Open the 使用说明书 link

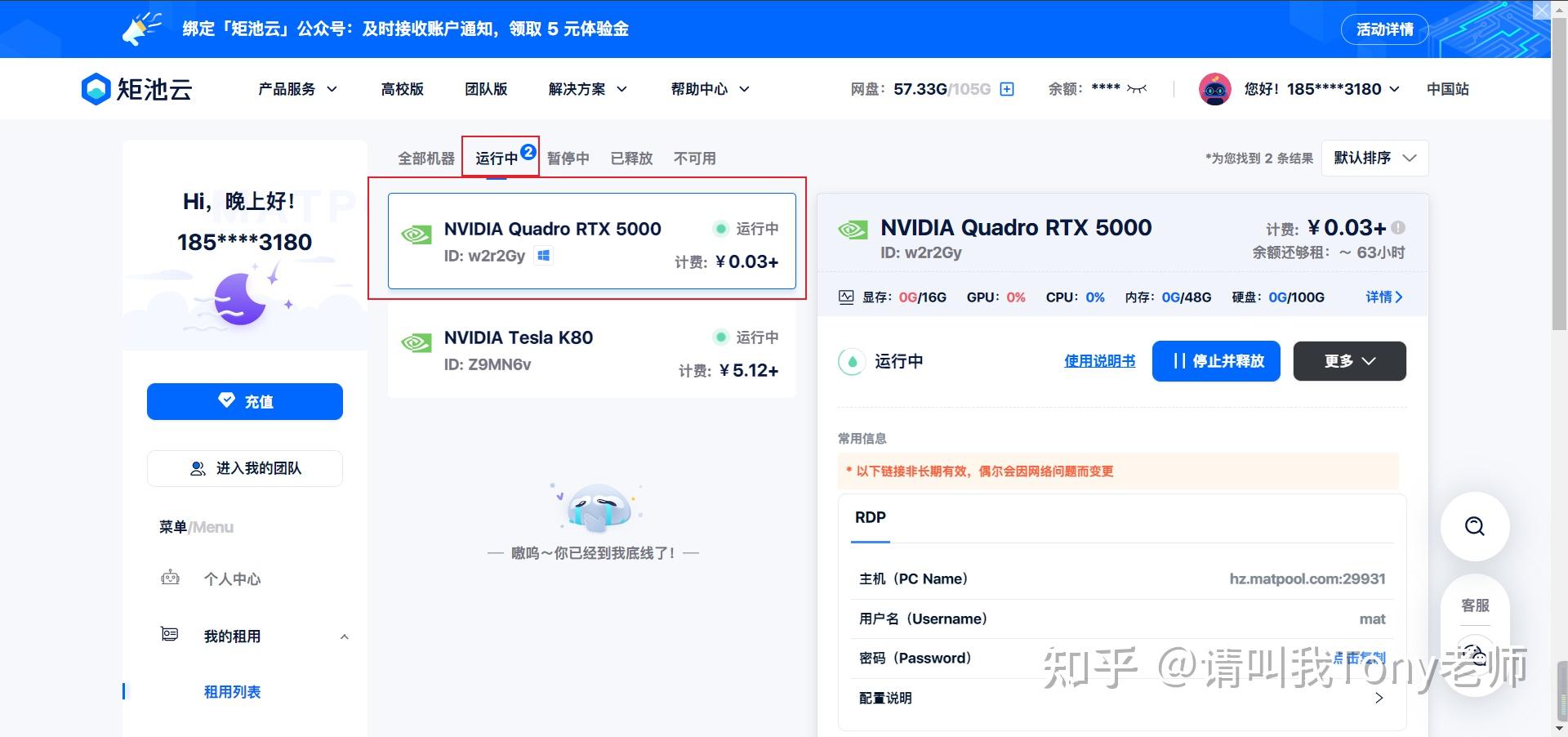click(1100, 361)
